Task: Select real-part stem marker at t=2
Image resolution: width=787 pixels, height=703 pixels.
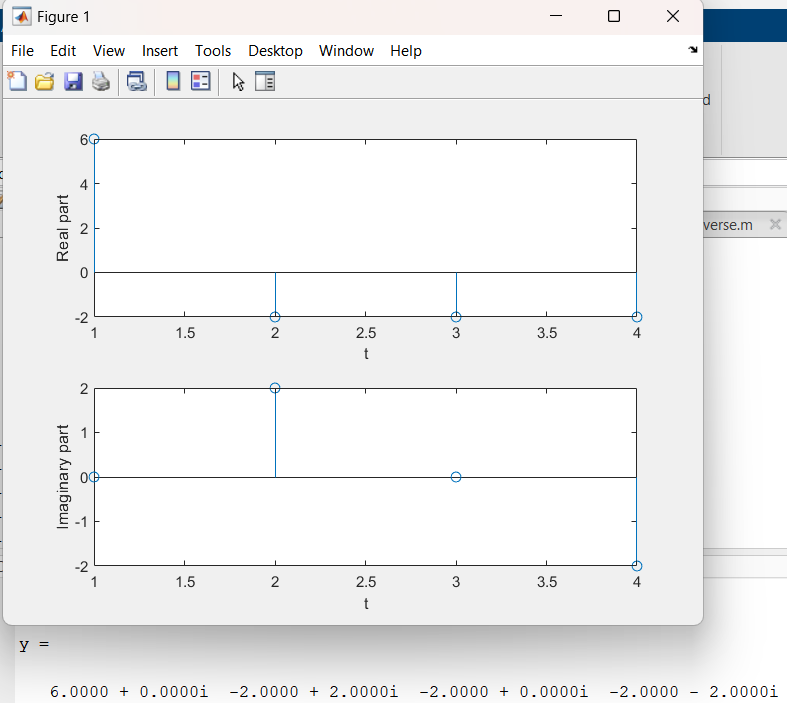Action: tap(275, 317)
